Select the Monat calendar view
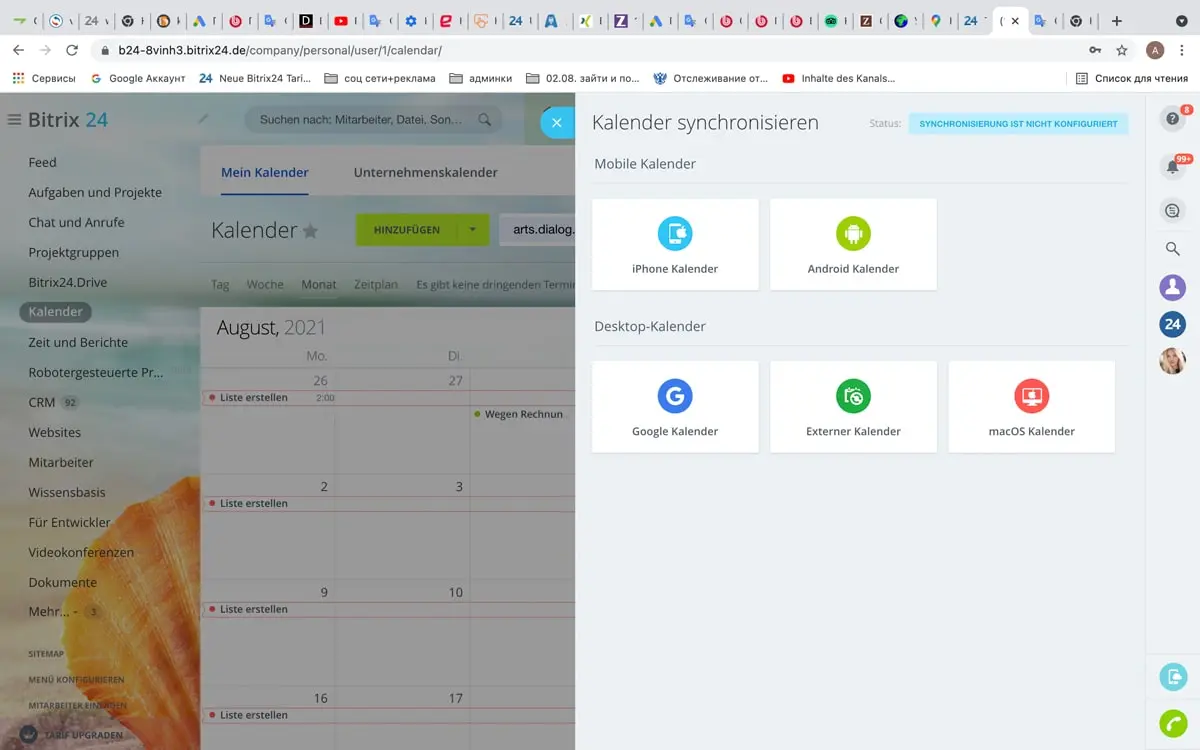Viewport: 1200px width, 750px height. click(319, 285)
